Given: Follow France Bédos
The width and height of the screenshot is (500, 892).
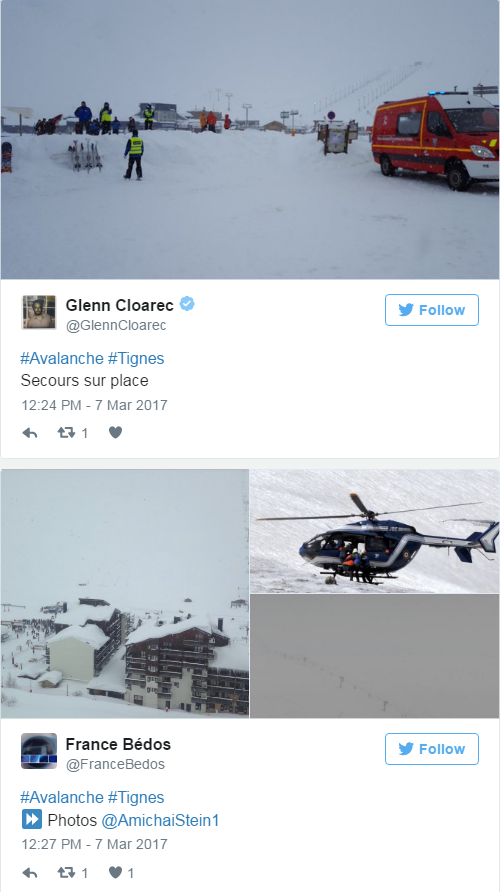Looking at the screenshot, I should point(432,749).
